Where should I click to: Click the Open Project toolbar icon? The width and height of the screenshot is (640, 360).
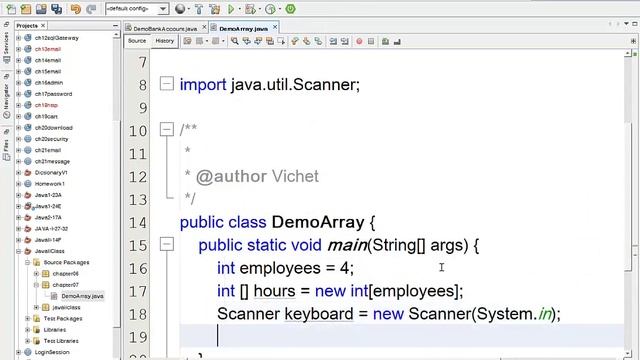coord(41,9)
